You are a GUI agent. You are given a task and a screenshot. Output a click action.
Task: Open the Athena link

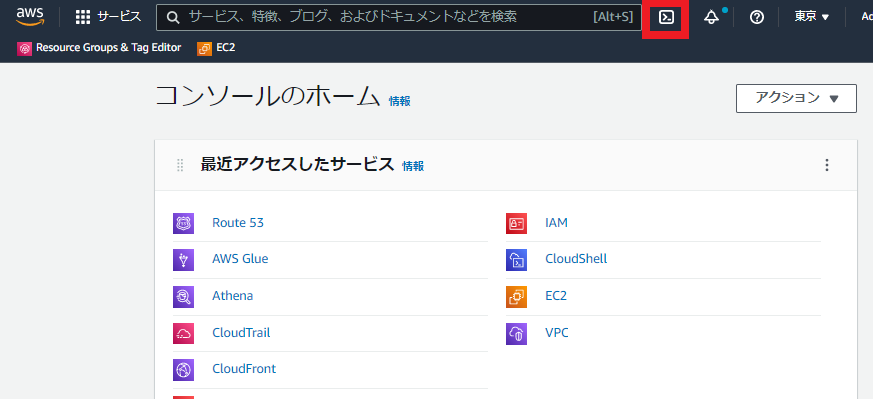(232, 295)
